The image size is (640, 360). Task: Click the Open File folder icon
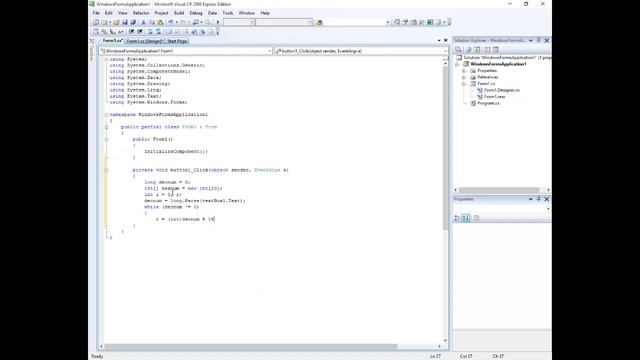point(116,22)
